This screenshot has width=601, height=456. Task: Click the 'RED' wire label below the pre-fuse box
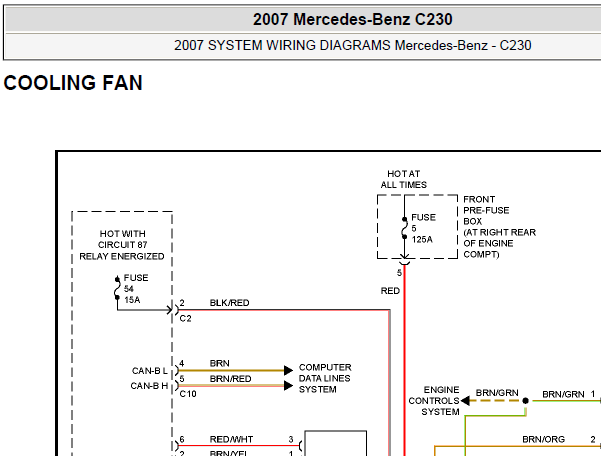coord(390,291)
